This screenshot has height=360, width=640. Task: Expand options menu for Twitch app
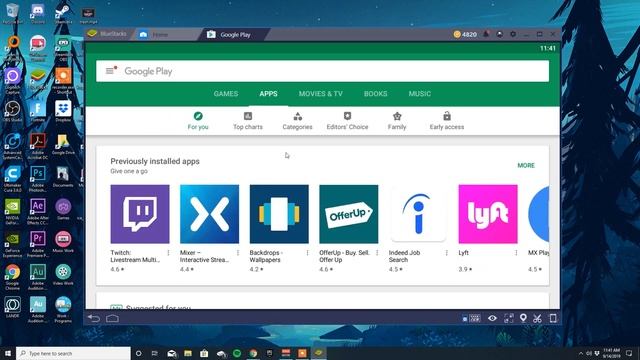point(168,253)
